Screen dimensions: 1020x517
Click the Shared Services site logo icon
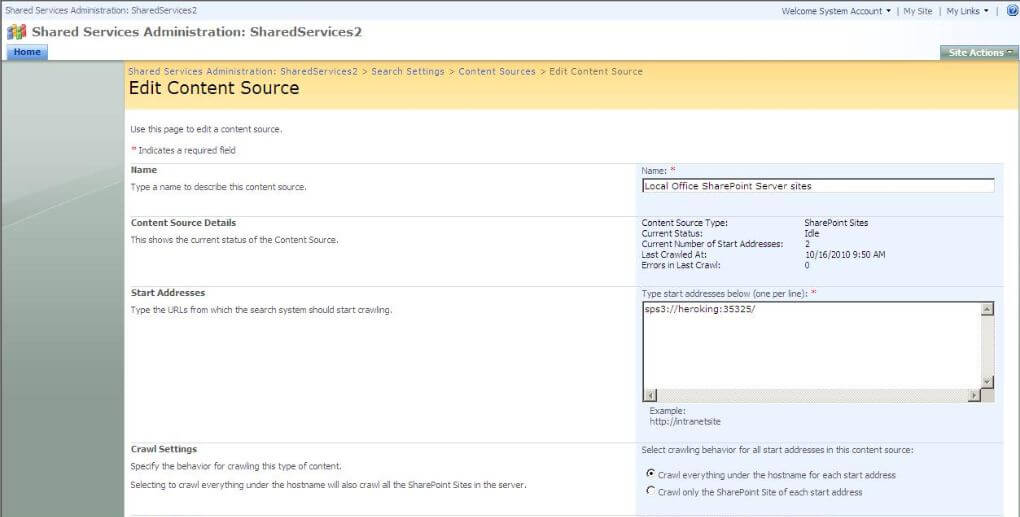pos(16,32)
